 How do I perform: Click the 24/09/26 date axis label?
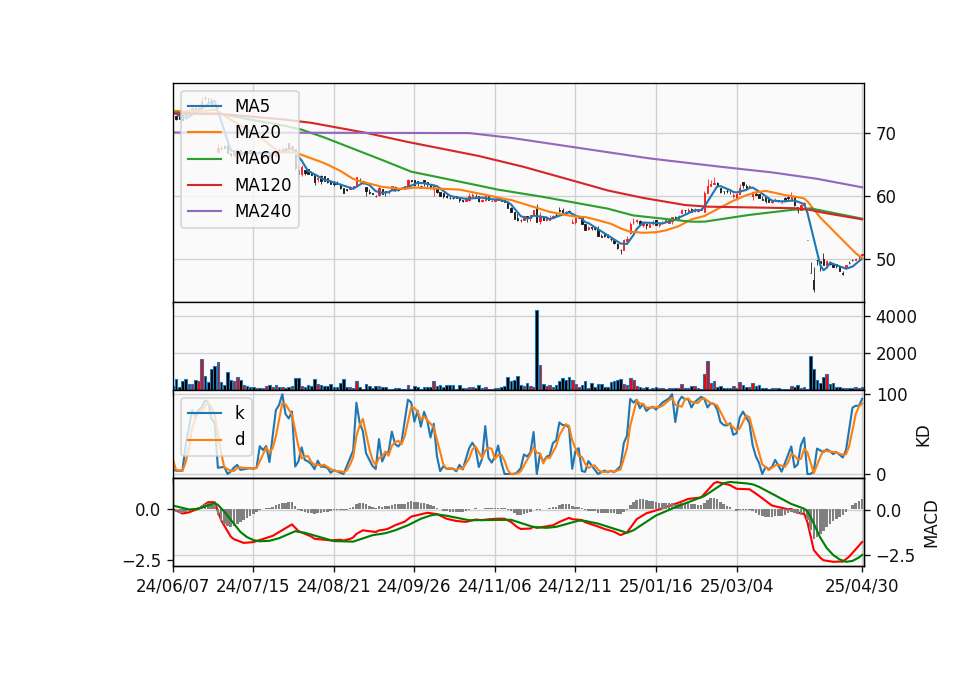413,586
